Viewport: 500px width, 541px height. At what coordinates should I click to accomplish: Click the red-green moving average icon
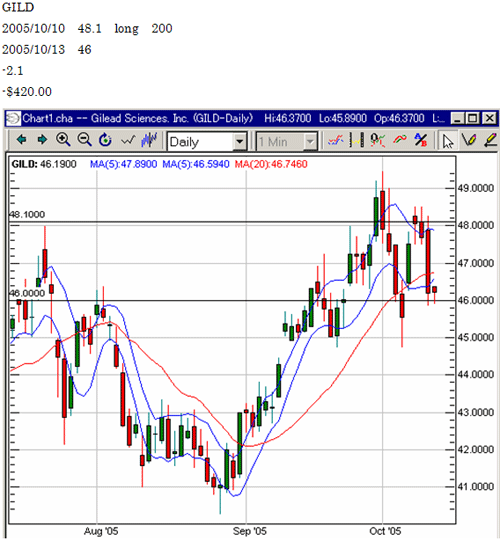click(399, 140)
